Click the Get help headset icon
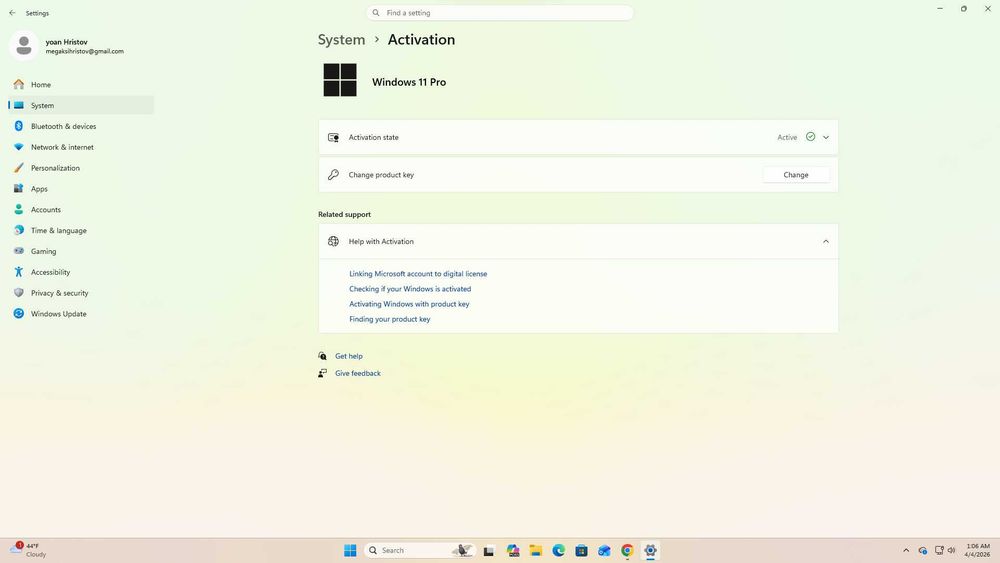The height and width of the screenshot is (563, 1000). [x=323, y=356]
